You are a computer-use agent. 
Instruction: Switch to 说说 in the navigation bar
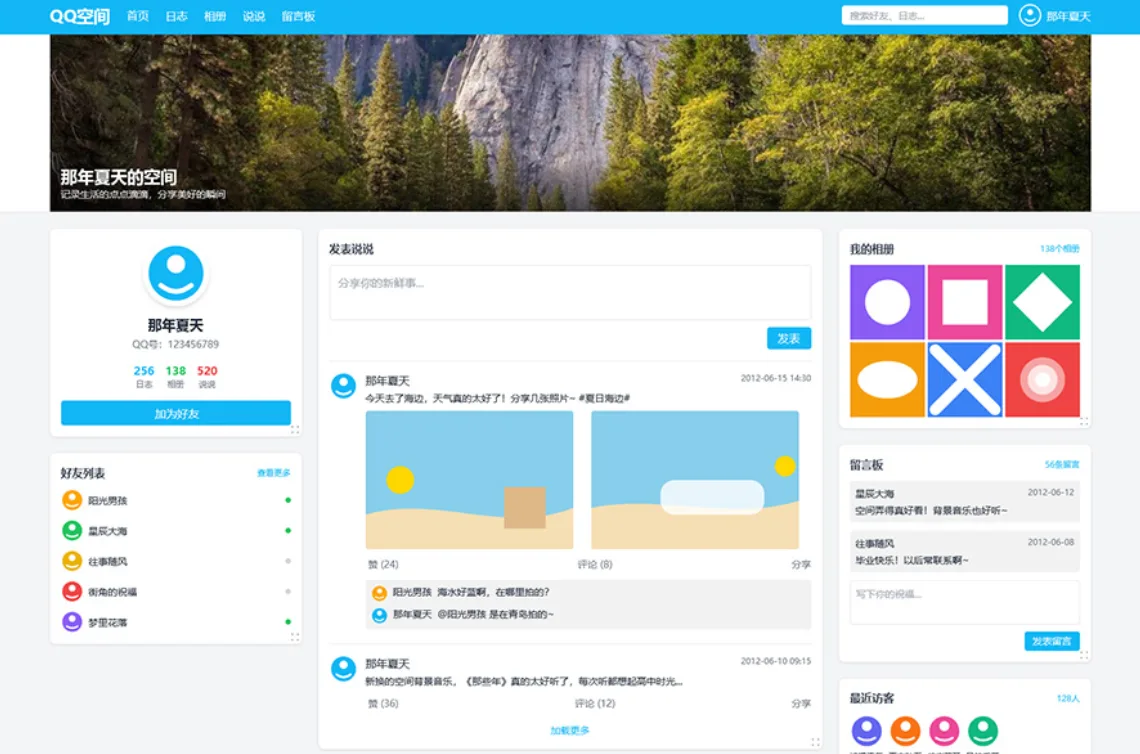coord(254,16)
